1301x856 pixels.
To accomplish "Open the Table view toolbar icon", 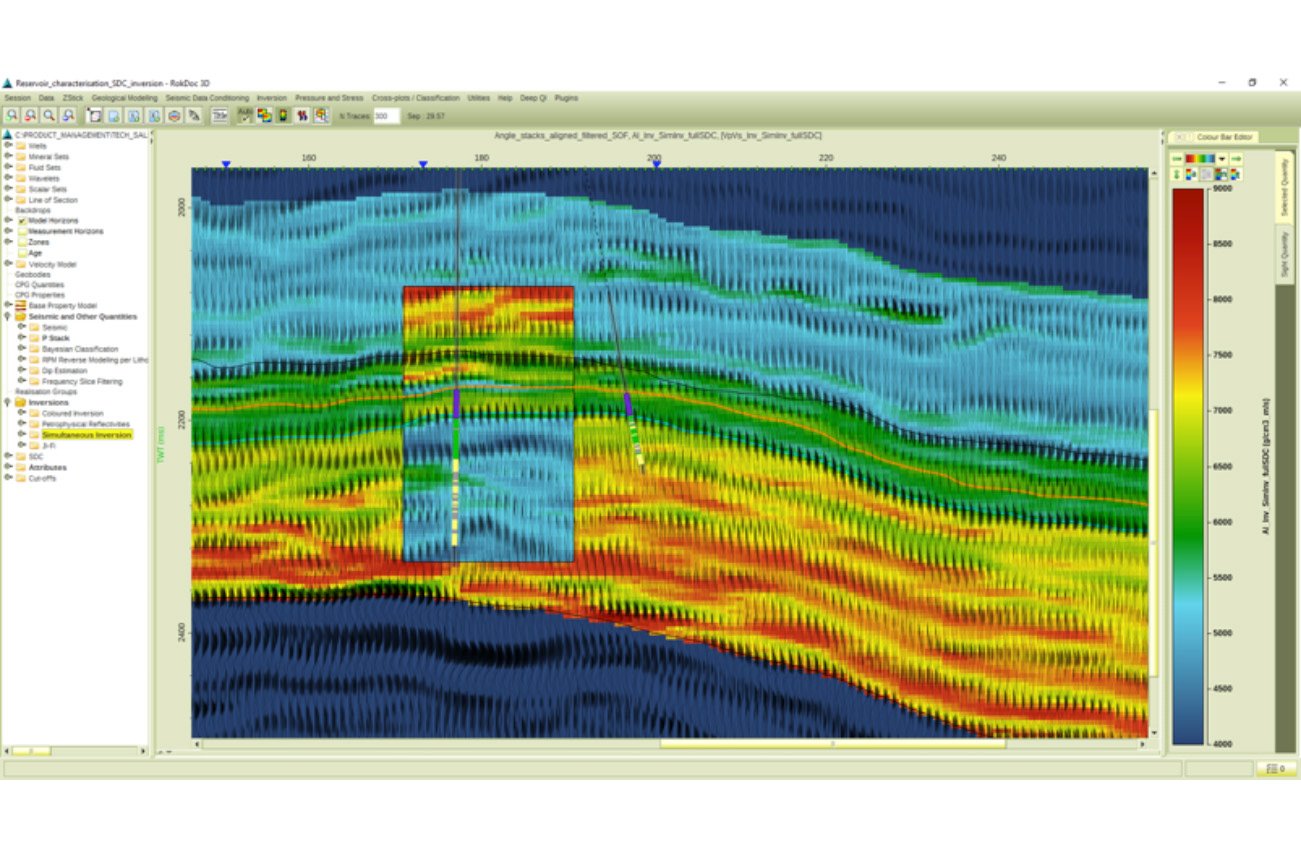I will pos(221,115).
